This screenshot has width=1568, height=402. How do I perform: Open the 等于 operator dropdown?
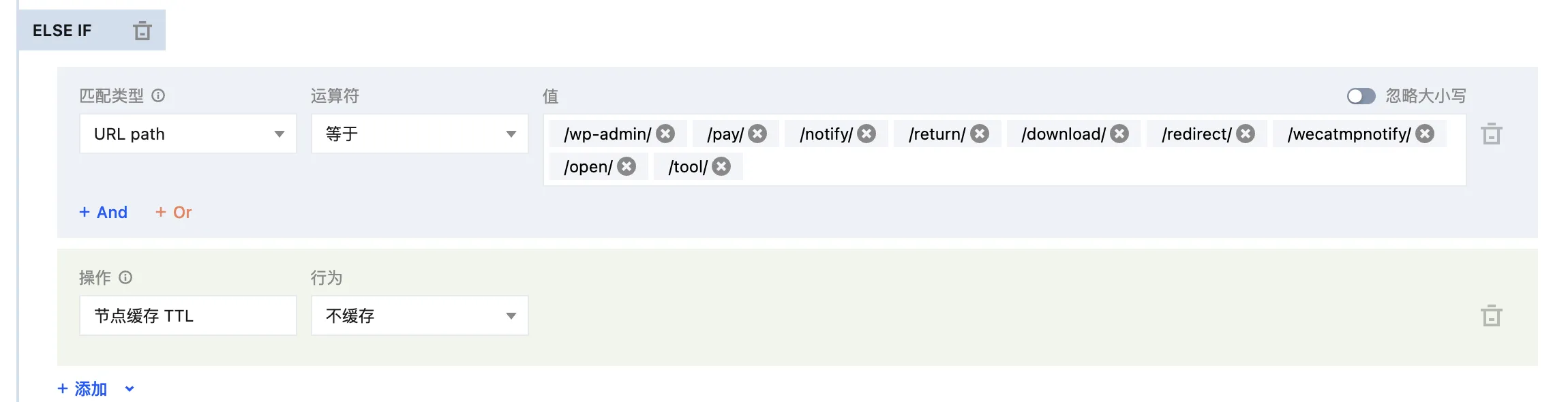pos(419,134)
